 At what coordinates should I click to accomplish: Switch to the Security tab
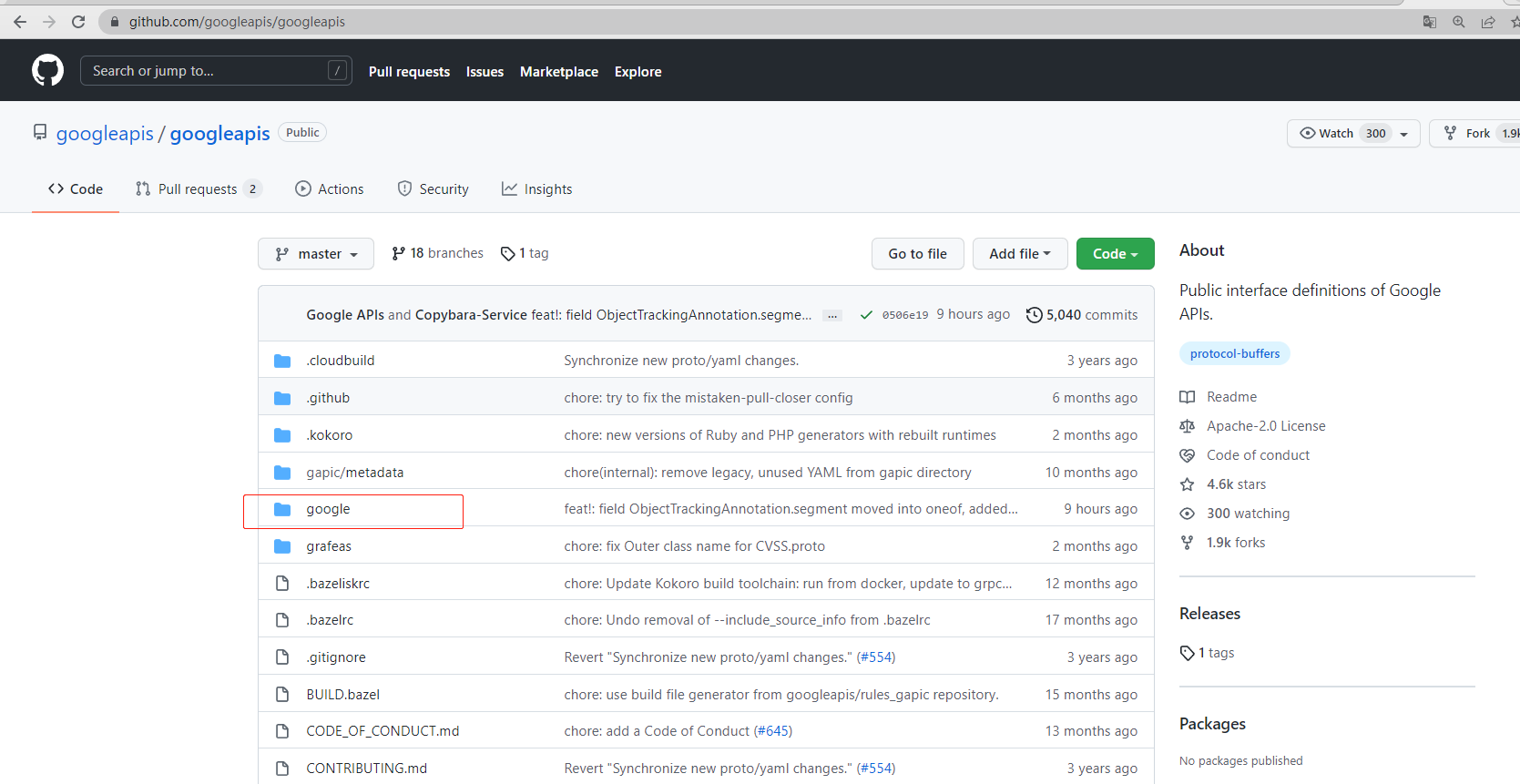pyautogui.click(x=434, y=189)
